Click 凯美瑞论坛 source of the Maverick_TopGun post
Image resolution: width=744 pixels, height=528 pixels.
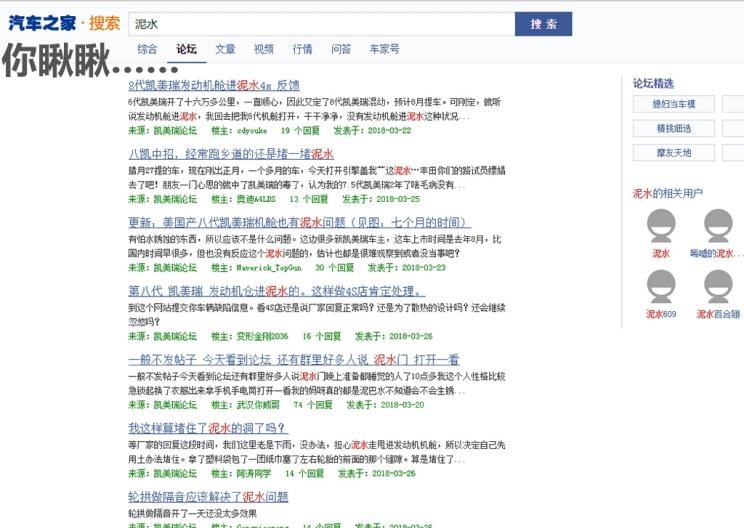(175, 268)
